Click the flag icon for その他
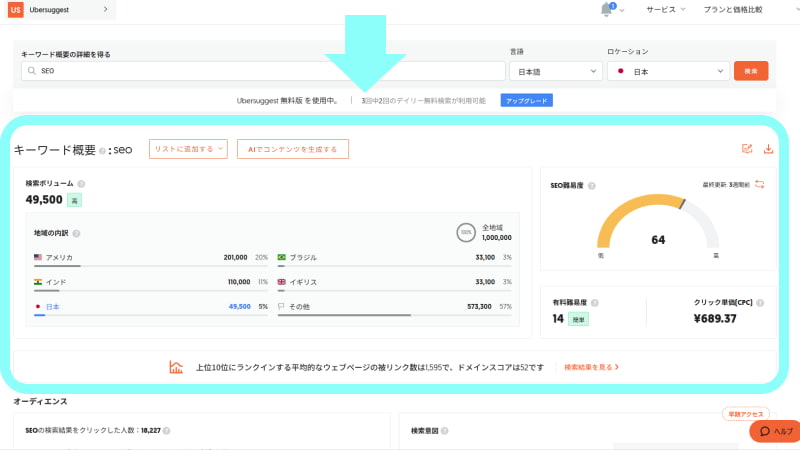800x450 pixels. click(281, 306)
